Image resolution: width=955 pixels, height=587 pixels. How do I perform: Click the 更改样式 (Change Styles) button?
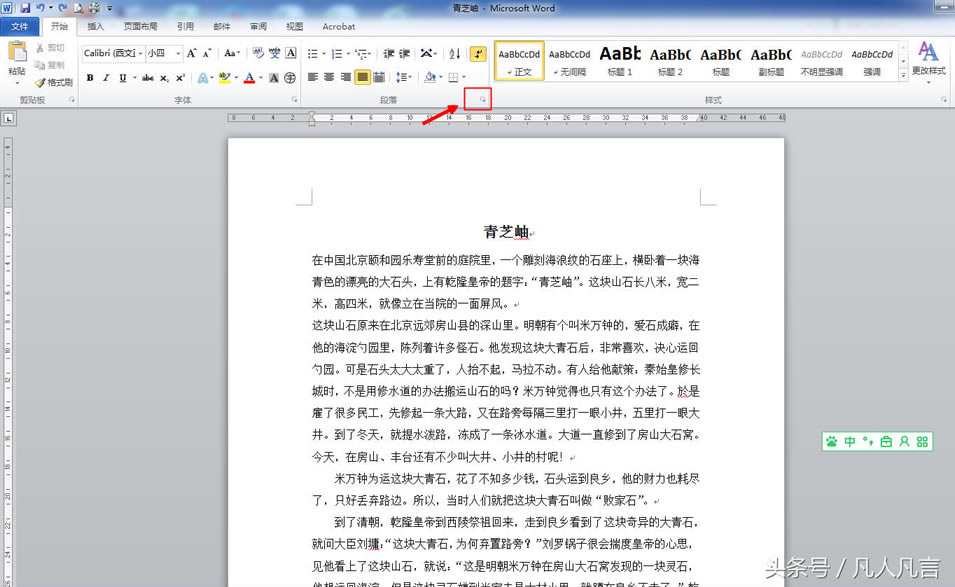[x=928, y=60]
